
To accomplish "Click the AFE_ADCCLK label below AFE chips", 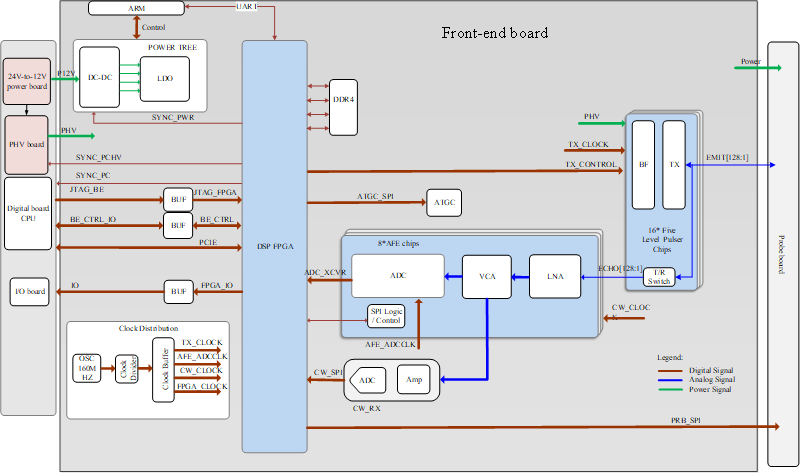I will (390, 345).
